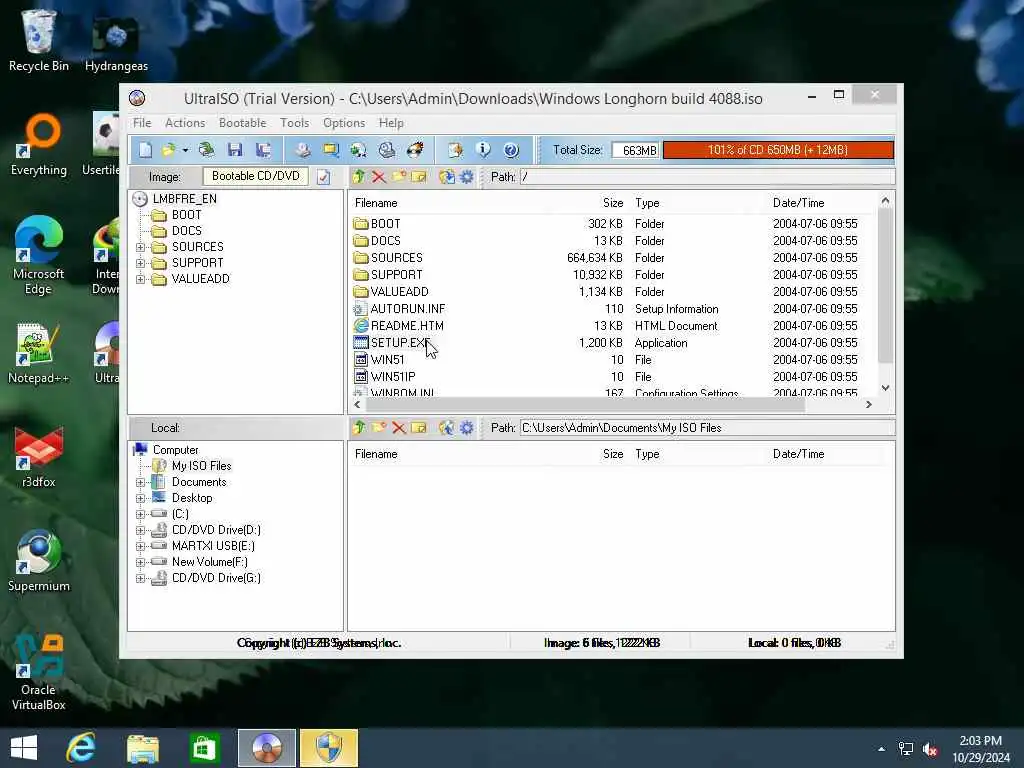Click the Make CD/DVD Image icon
The height and width of the screenshot is (768, 1024).
[x=302, y=150]
